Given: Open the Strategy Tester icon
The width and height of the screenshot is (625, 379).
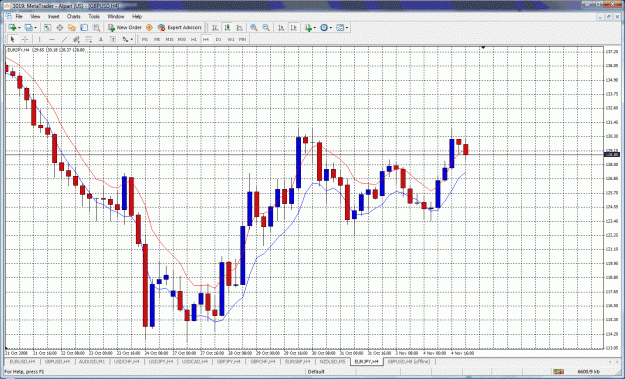Looking at the screenshot, I should pos(96,27).
